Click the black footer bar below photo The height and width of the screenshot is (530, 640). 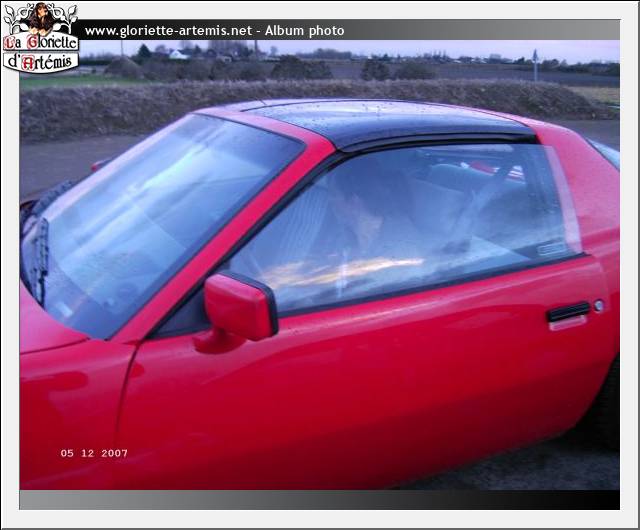[x=320, y=499]
